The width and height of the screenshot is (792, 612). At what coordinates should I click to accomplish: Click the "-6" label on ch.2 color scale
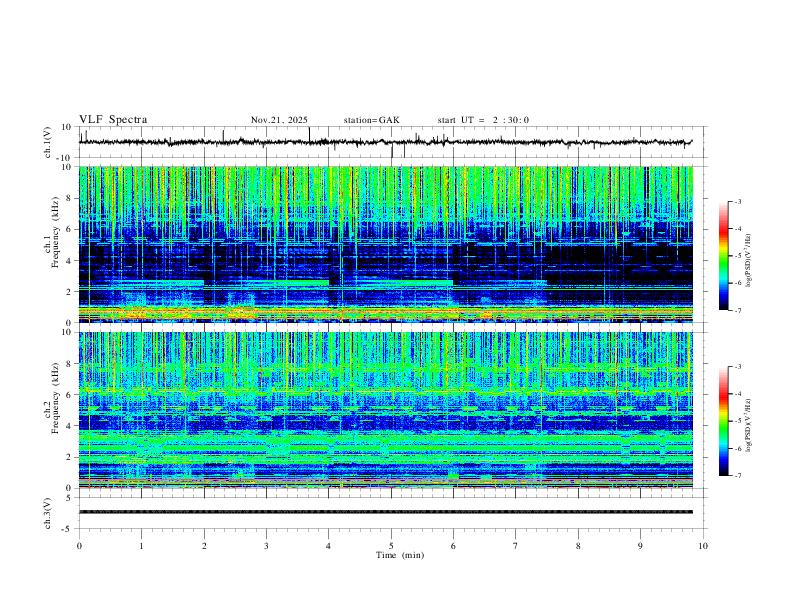(737, 448)
